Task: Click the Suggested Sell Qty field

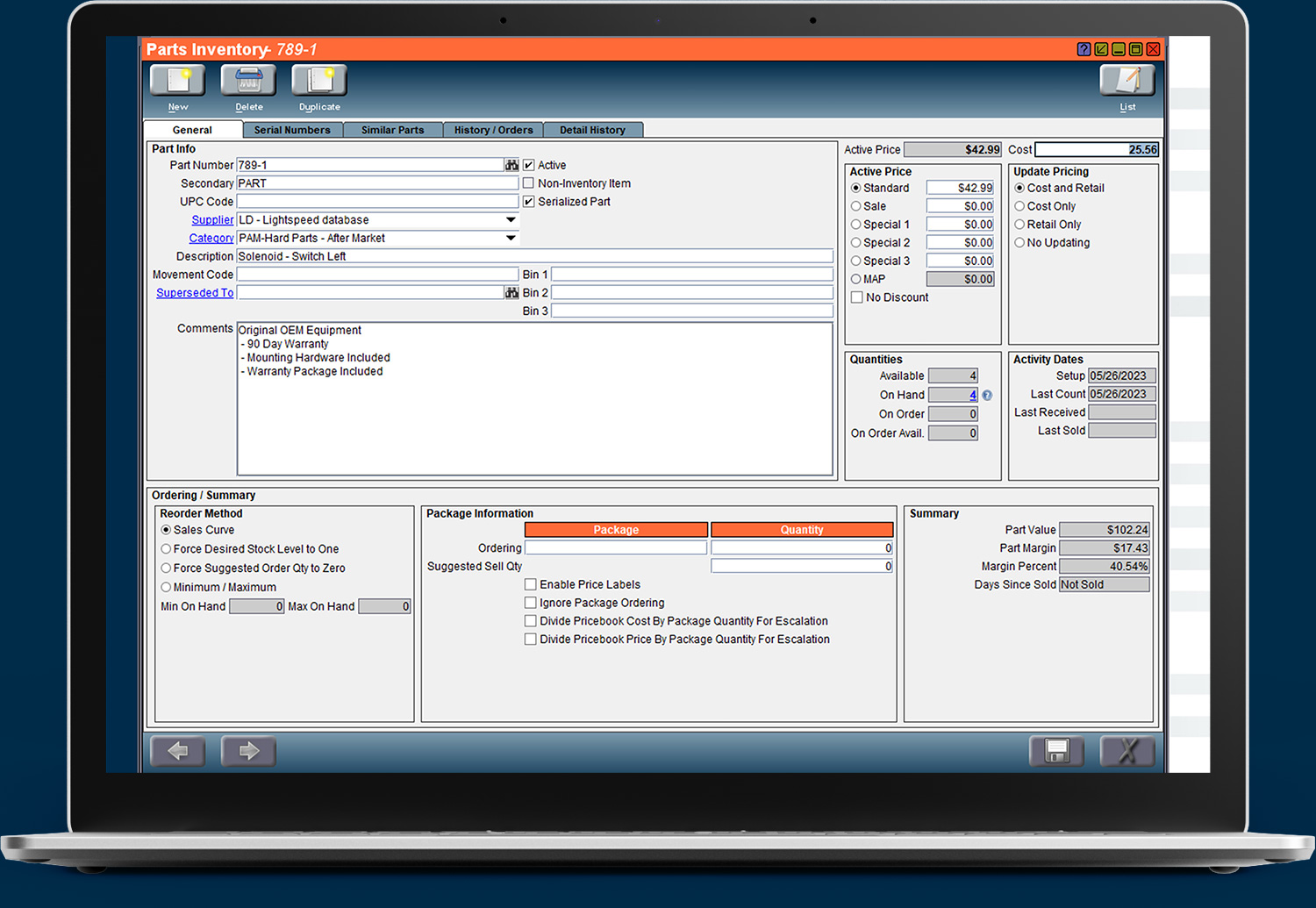Action: coord(802,566)
